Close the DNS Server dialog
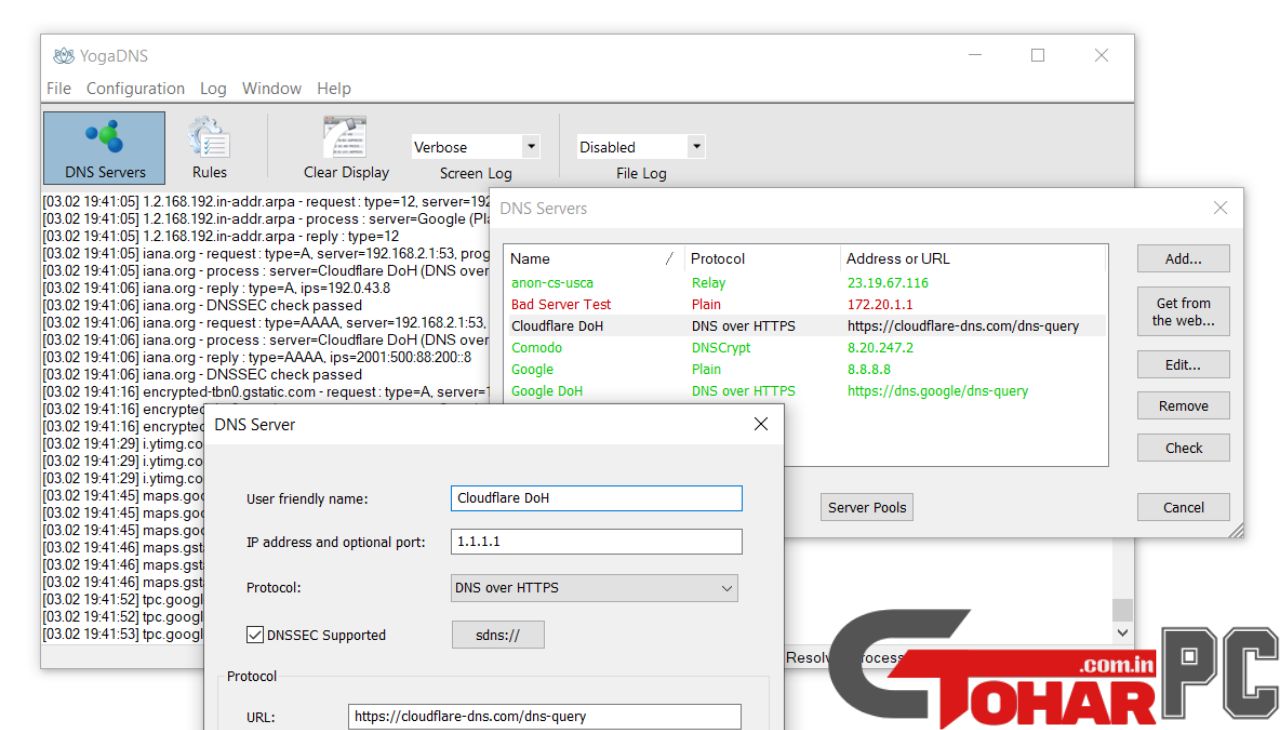The image size is (1280, 730). [x=761, y=424]
